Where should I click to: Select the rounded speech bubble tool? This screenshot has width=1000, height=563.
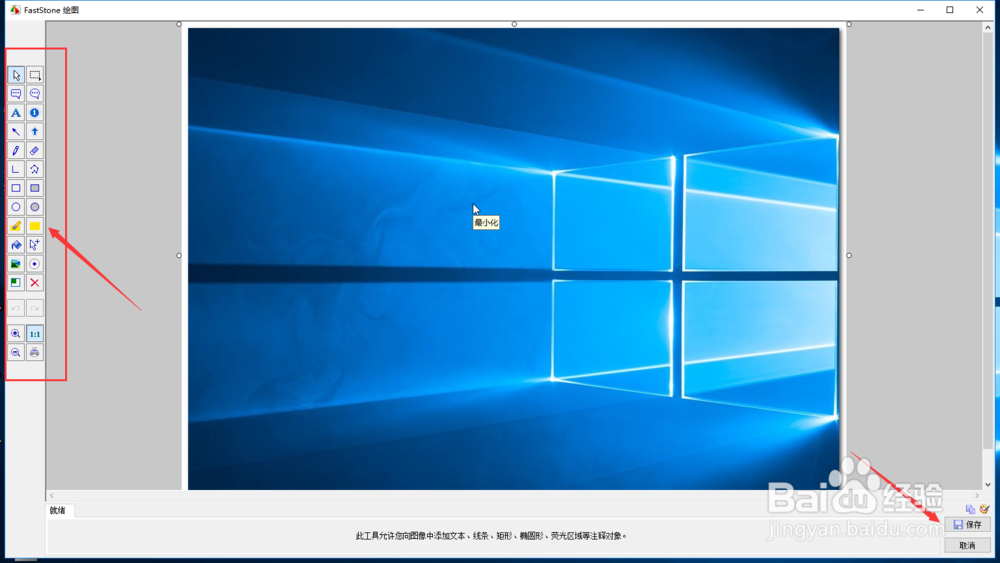click(34, 94)
